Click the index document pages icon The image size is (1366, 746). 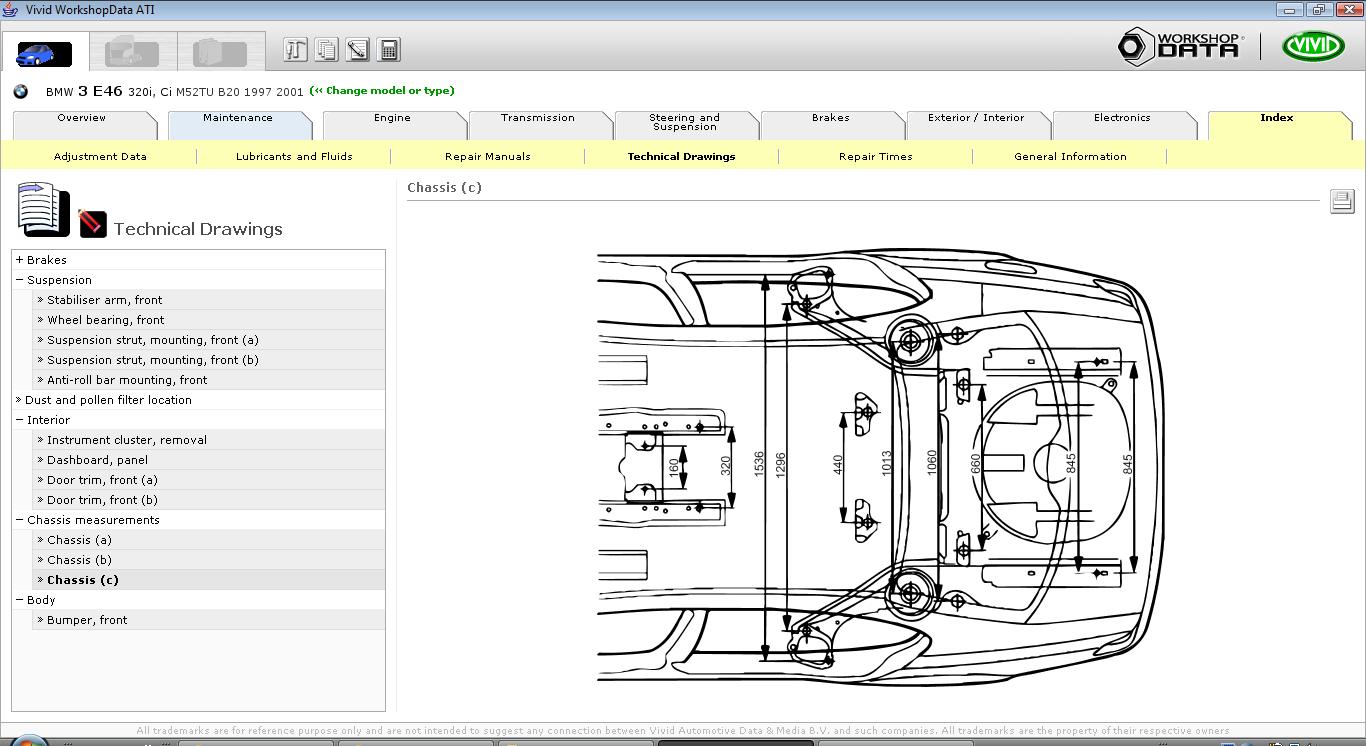tap(43, 210)
